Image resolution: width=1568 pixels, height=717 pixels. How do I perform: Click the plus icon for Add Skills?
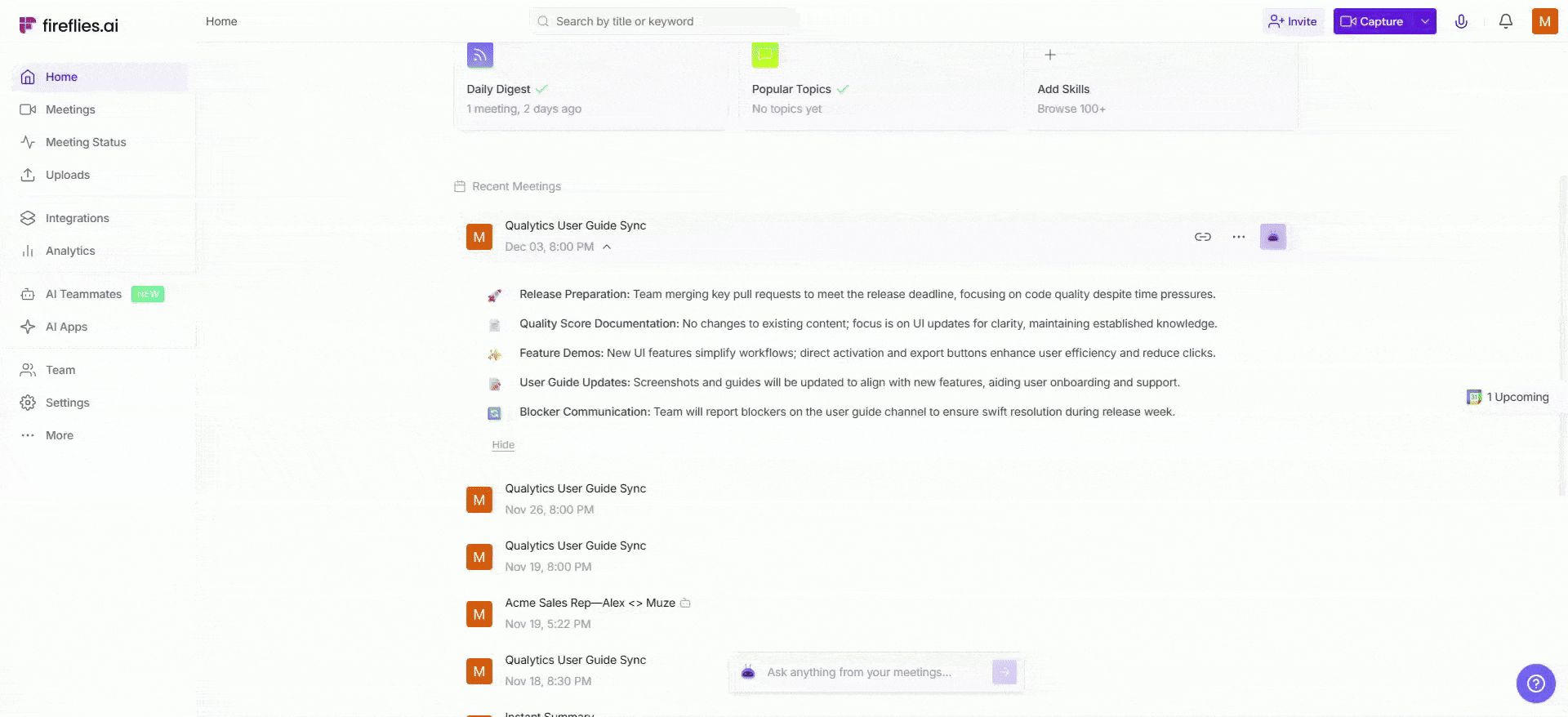1050,55
